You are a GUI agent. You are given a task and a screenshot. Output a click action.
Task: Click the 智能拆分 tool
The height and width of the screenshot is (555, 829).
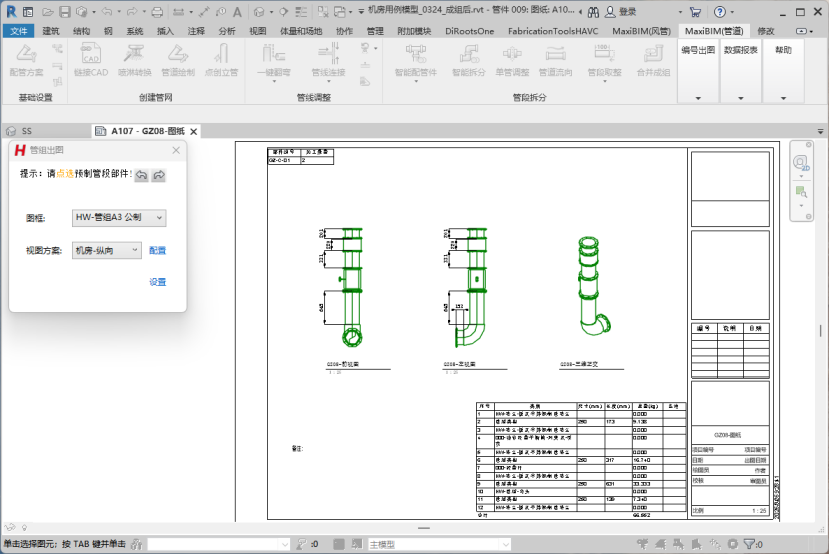click(468, 60)
